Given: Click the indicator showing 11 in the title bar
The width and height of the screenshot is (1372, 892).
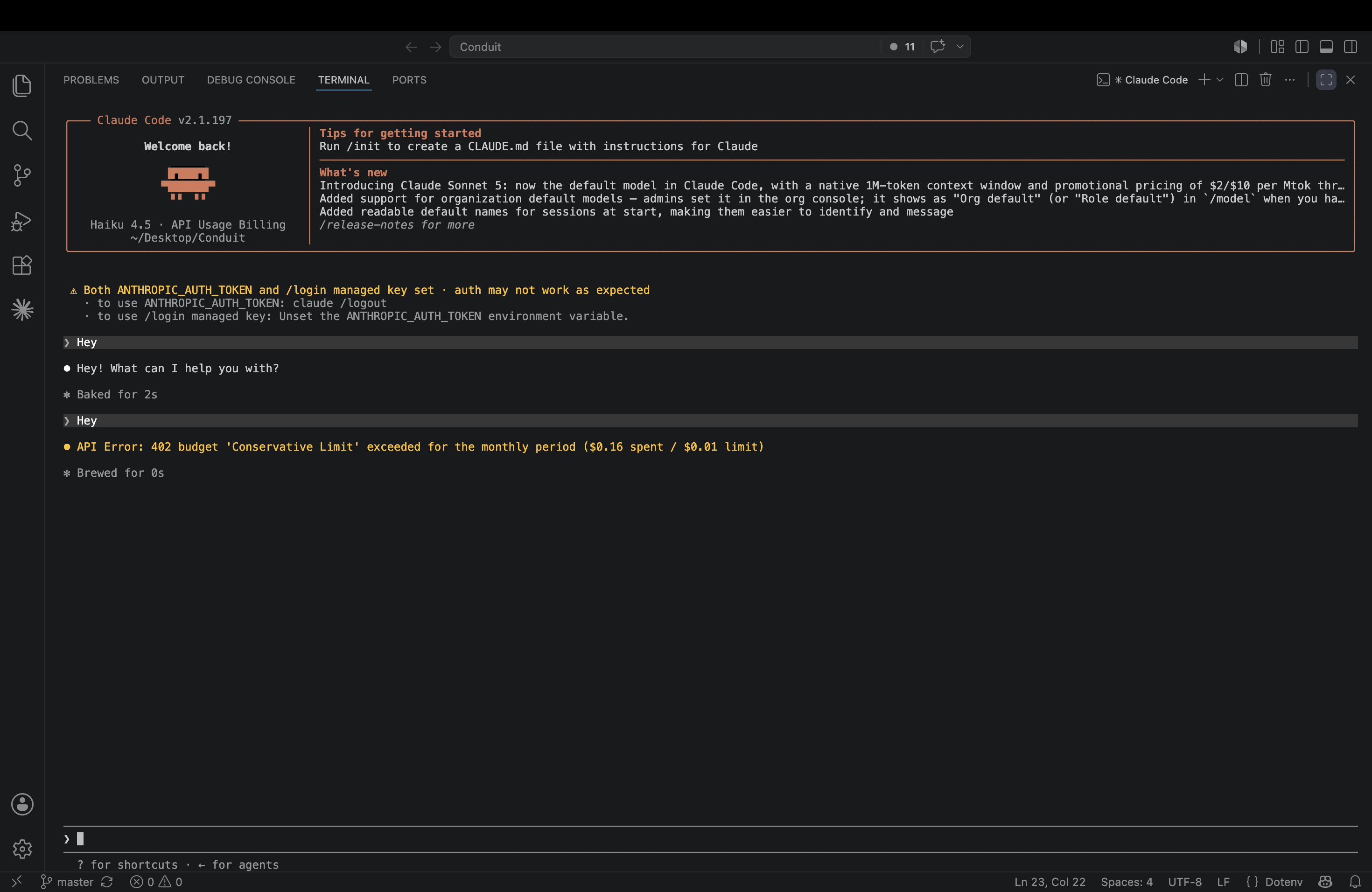Looking at the screenshot, I should 902,47.
